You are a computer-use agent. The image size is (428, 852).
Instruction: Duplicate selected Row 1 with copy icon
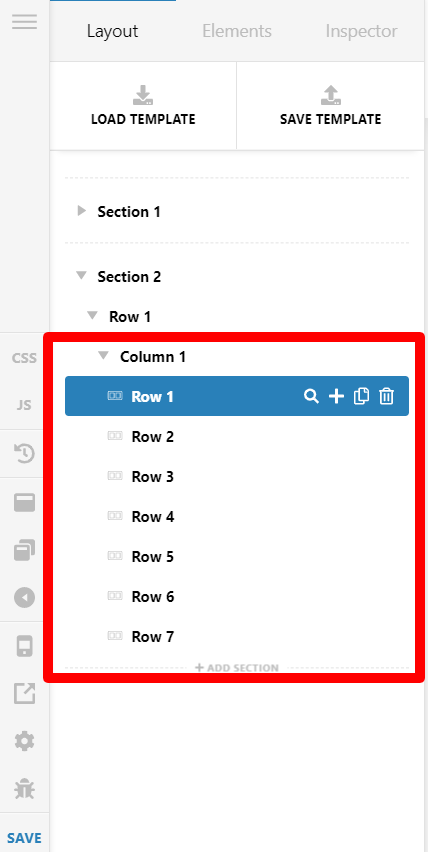coord(361,396)
